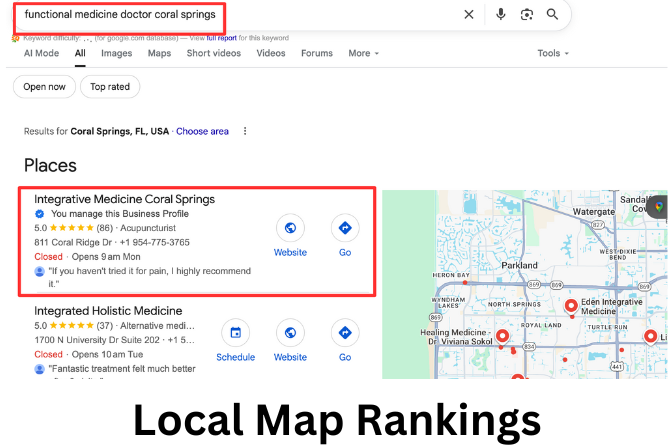Screen dimensions: 672x448
Task: Click the 811 Coral Ridge Dr address text
Action: 73,242
